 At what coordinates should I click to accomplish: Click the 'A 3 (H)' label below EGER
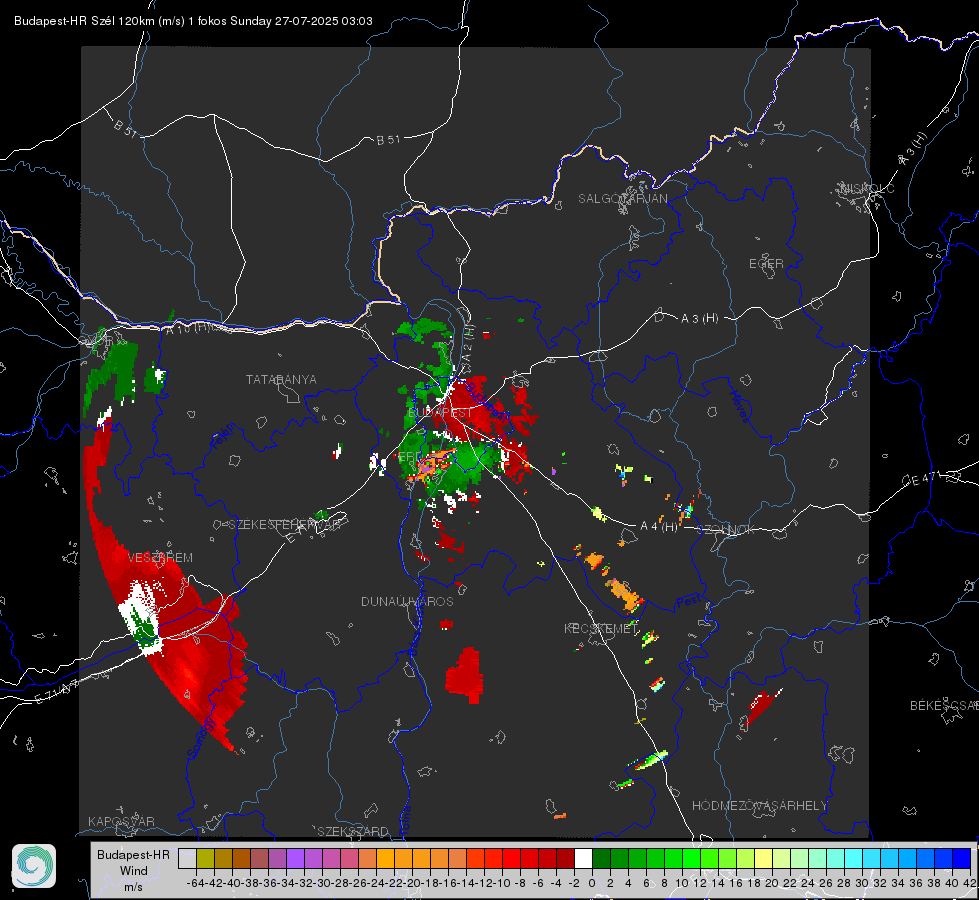click(699, 319)
